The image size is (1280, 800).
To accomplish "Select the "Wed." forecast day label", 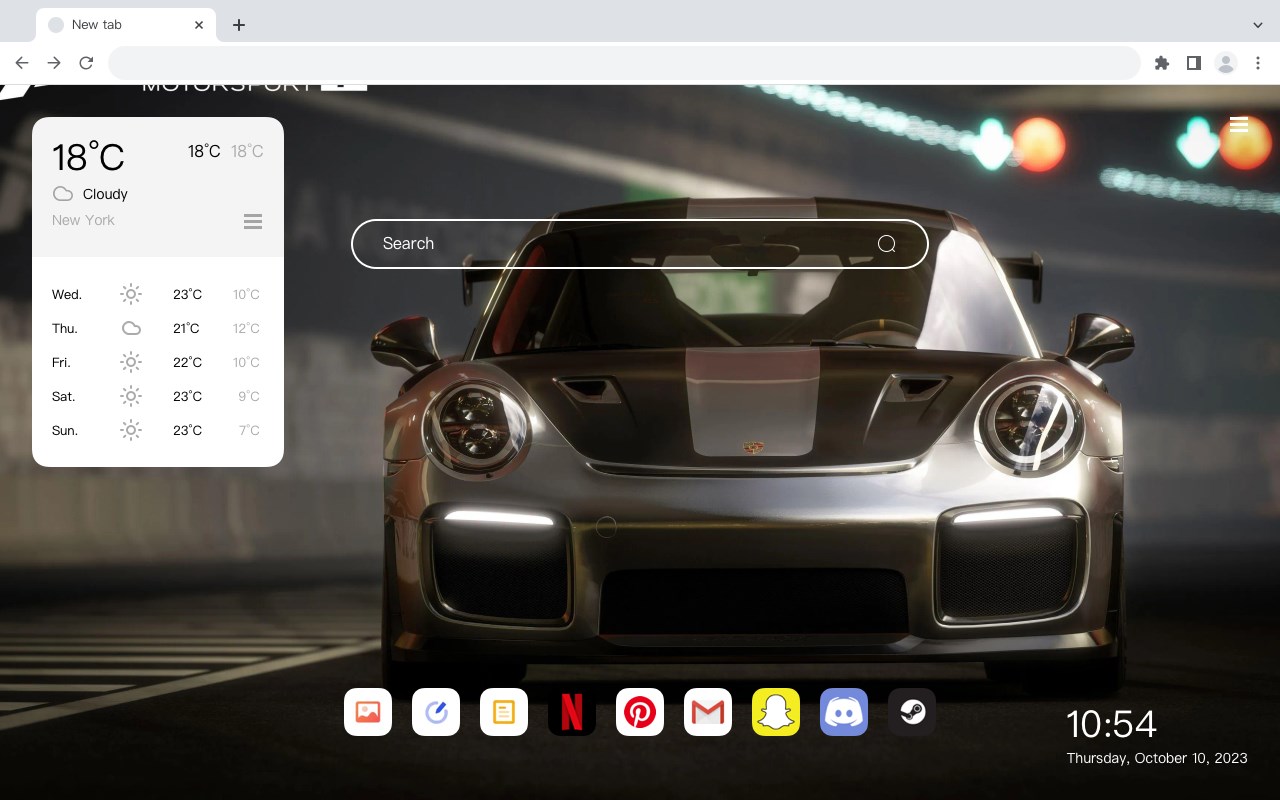I will (x=67, y=294).
